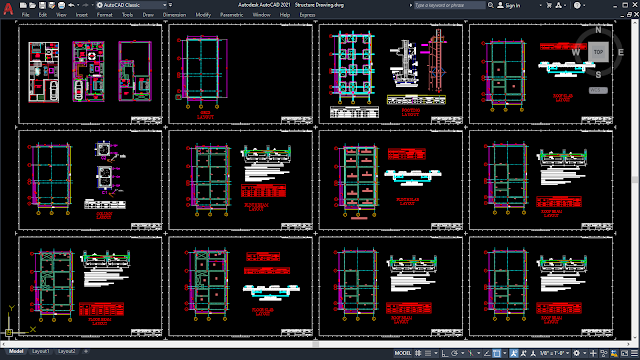
Task: Open the Draw menu
Action: pos(148,15)
